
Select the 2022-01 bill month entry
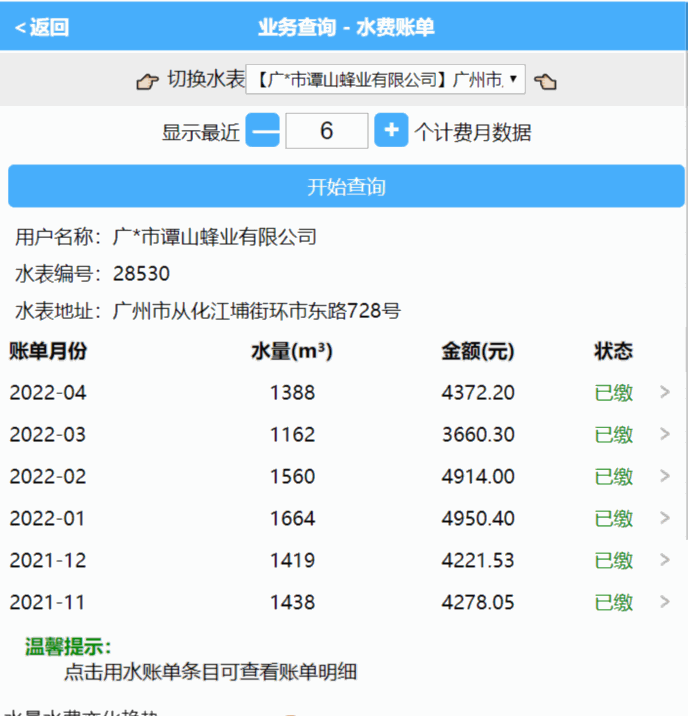point(48,519)
